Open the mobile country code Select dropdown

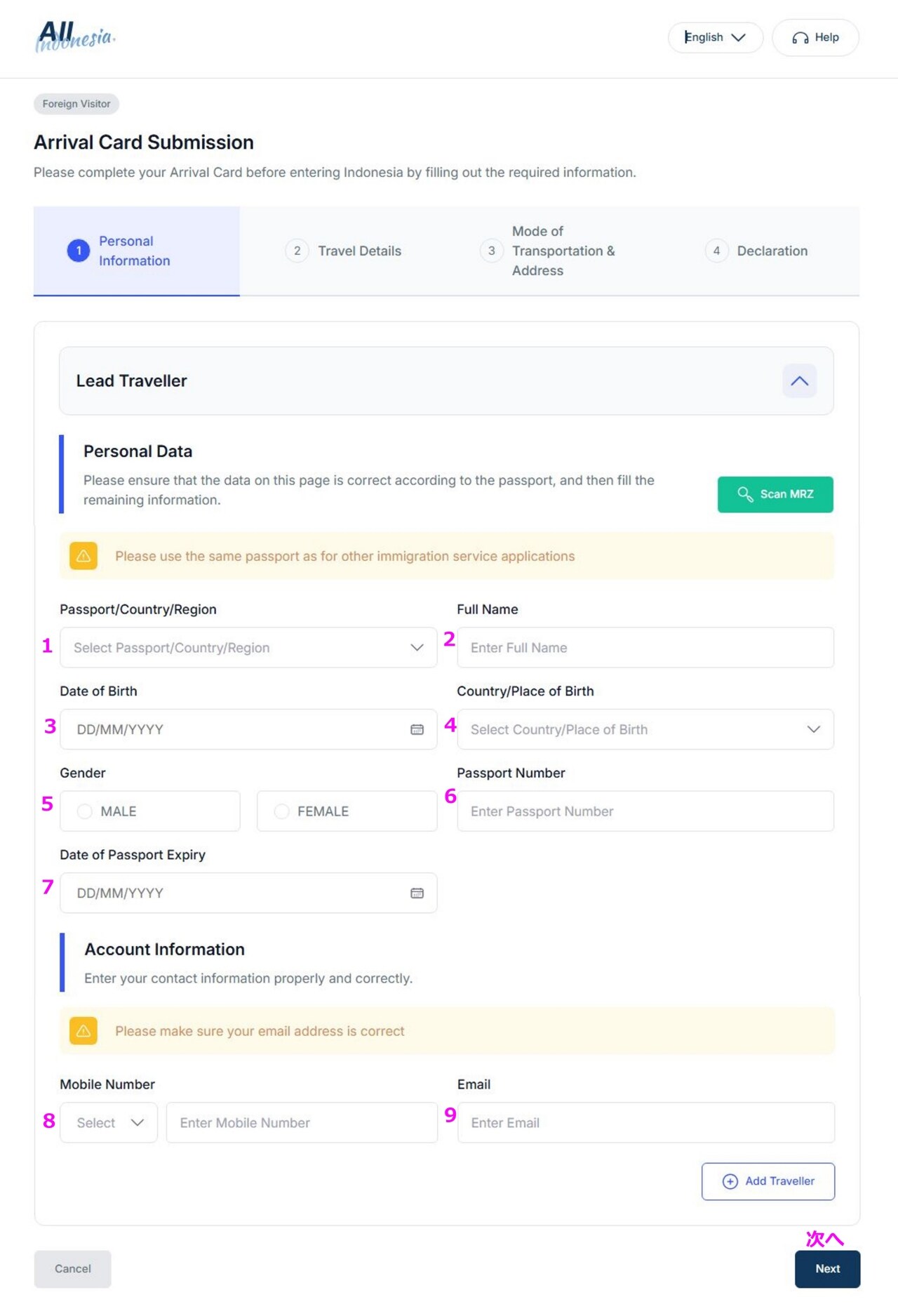(x=109, y=1122)
